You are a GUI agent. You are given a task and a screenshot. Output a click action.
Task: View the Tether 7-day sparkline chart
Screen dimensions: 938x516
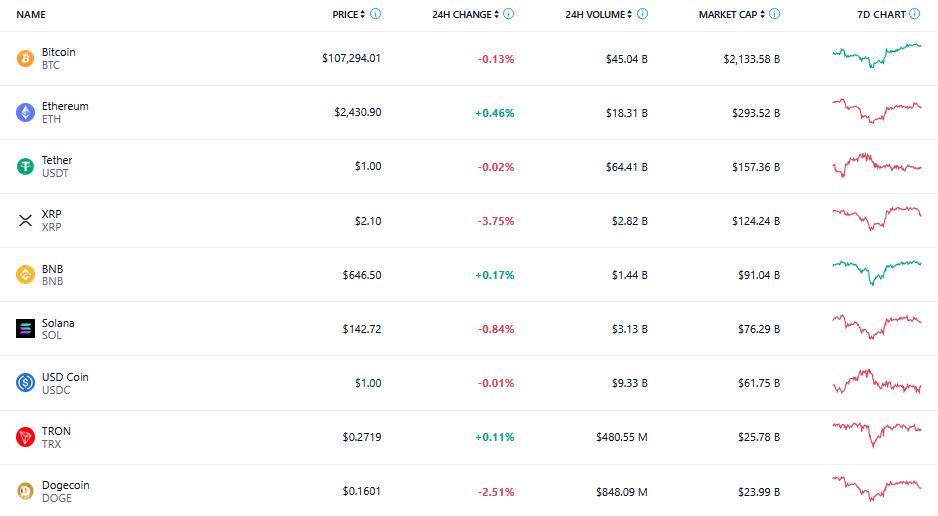[876, 165]
